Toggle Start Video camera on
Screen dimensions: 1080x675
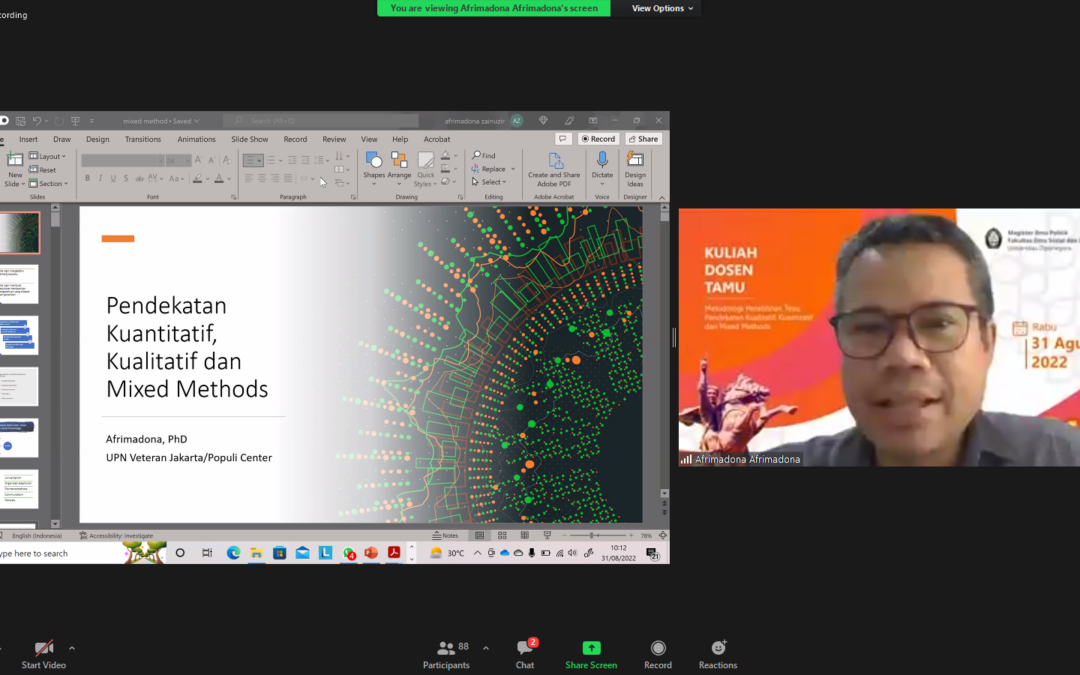[43, 653]
